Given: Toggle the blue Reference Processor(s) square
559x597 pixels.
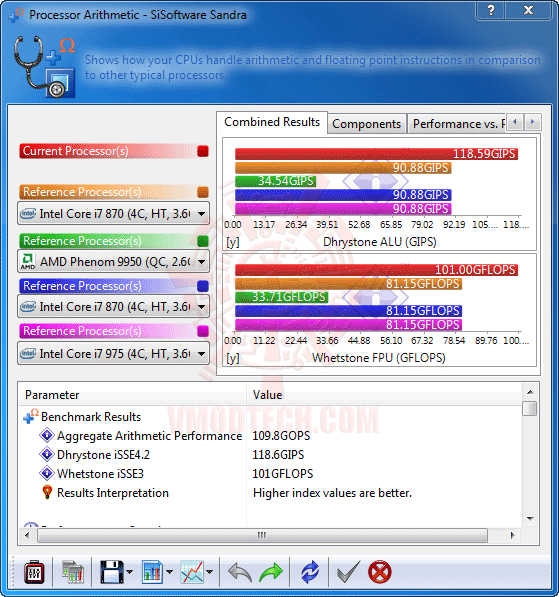Looking at the screenshot, I should pos(203,286).
